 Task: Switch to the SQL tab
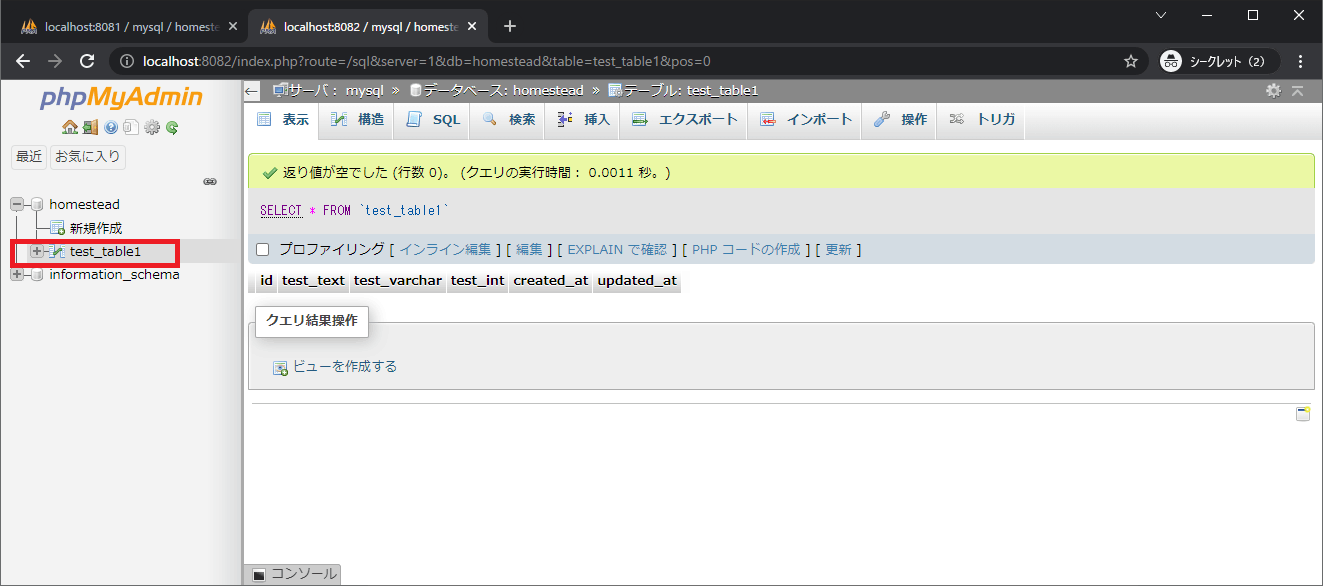pyautogui.click(x=433, y=120)
